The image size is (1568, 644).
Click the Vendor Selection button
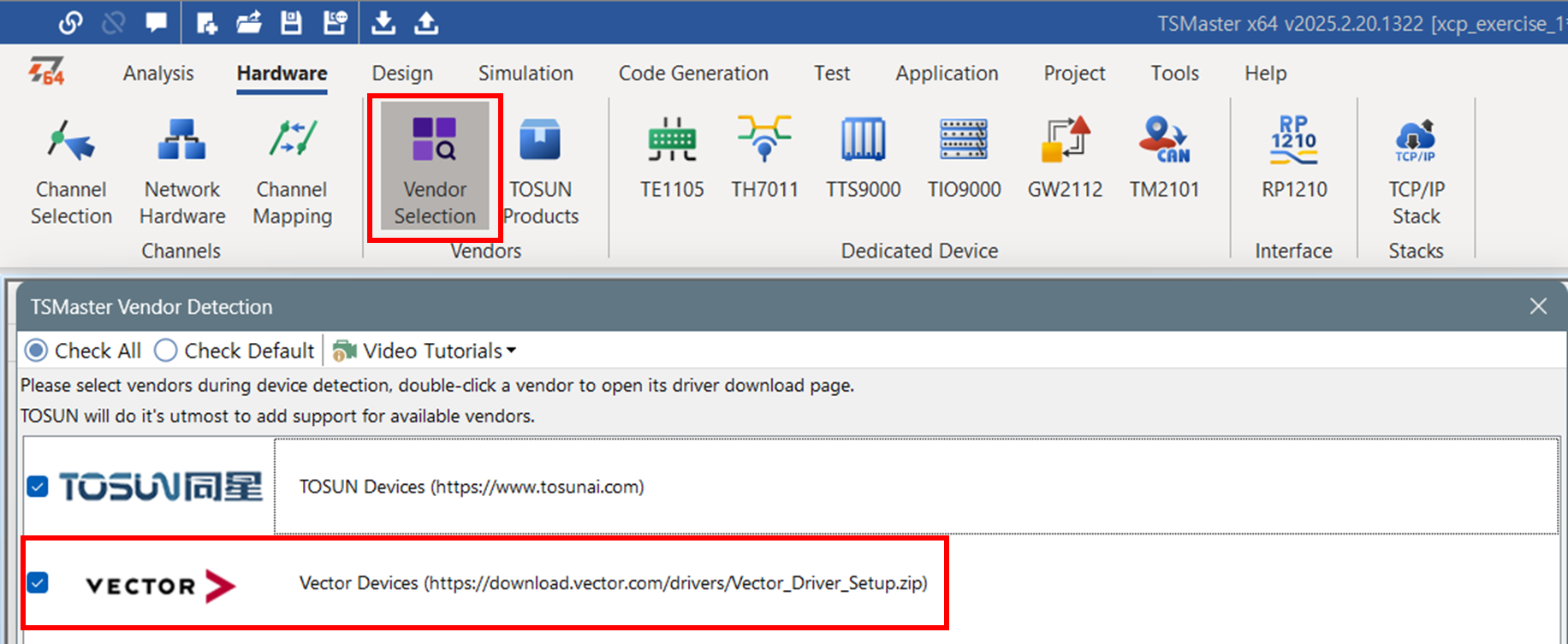[435, 167]
